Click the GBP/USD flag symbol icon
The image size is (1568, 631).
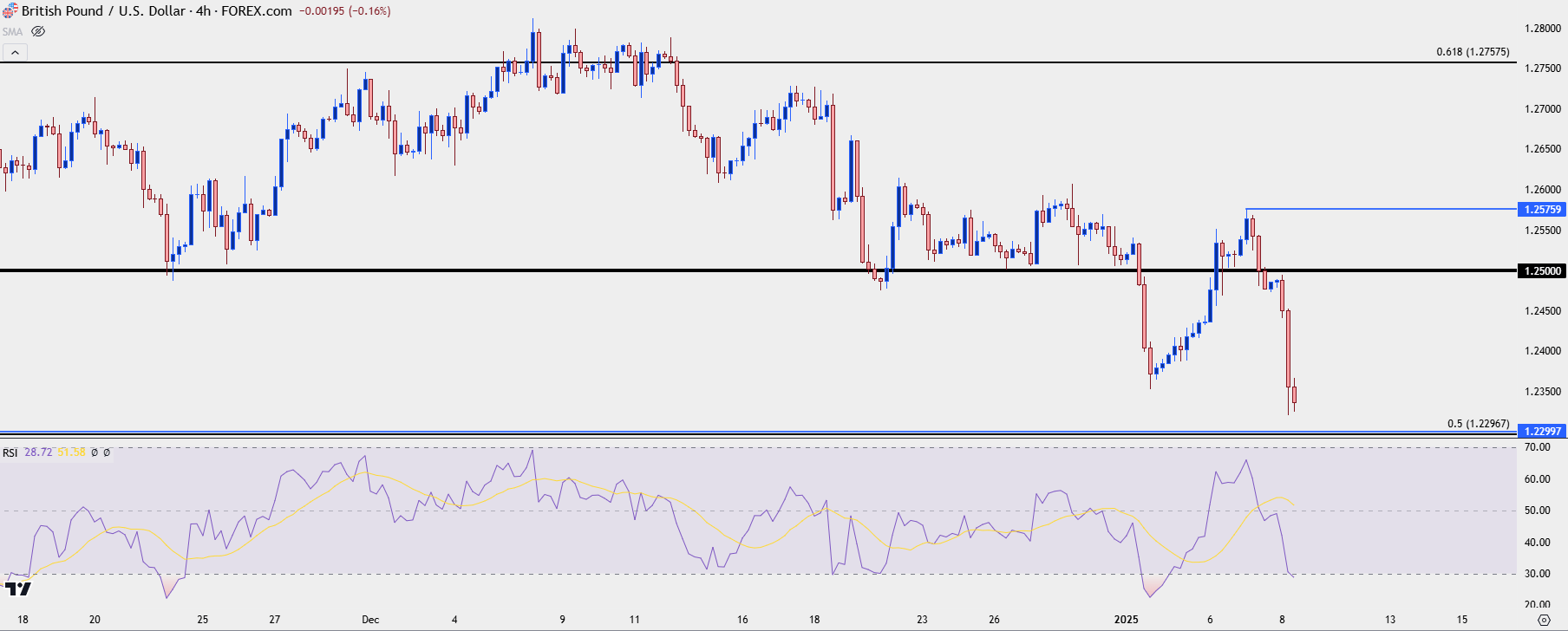(x=10, y=11)
